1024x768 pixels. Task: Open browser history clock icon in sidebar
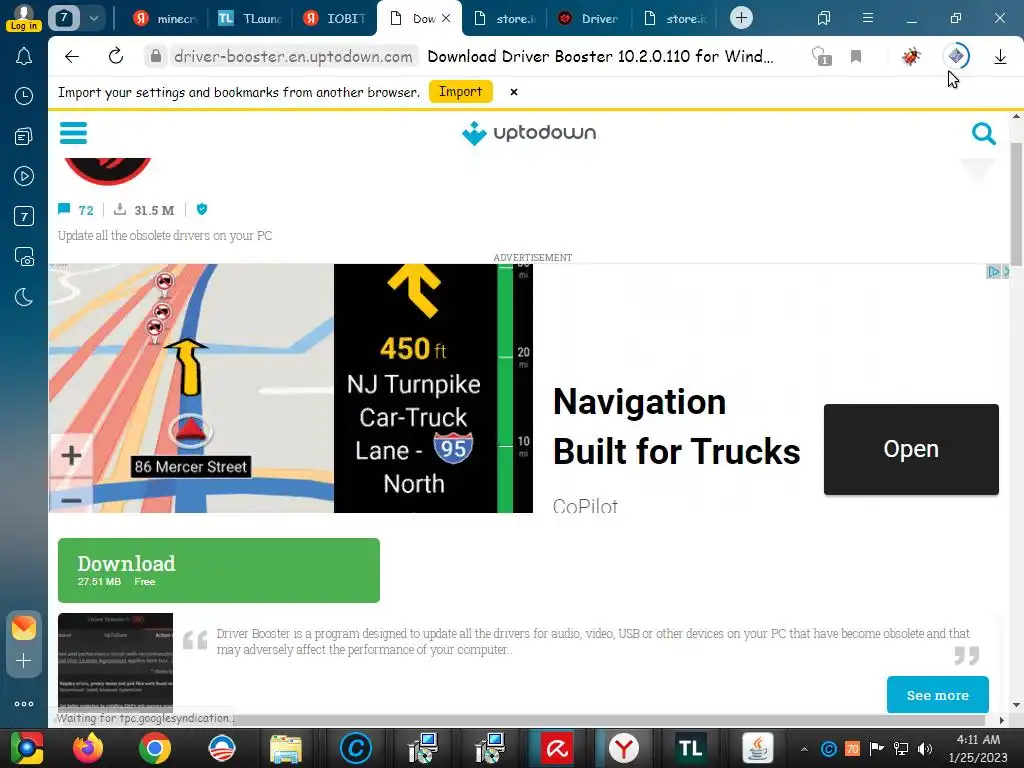click(x=24, y=96)
